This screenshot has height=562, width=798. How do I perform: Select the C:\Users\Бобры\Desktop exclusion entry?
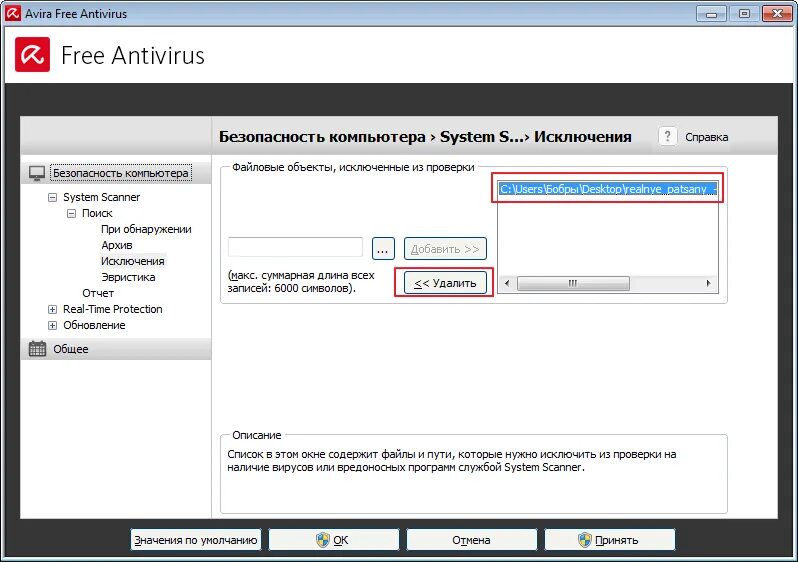tap(608, 189)
